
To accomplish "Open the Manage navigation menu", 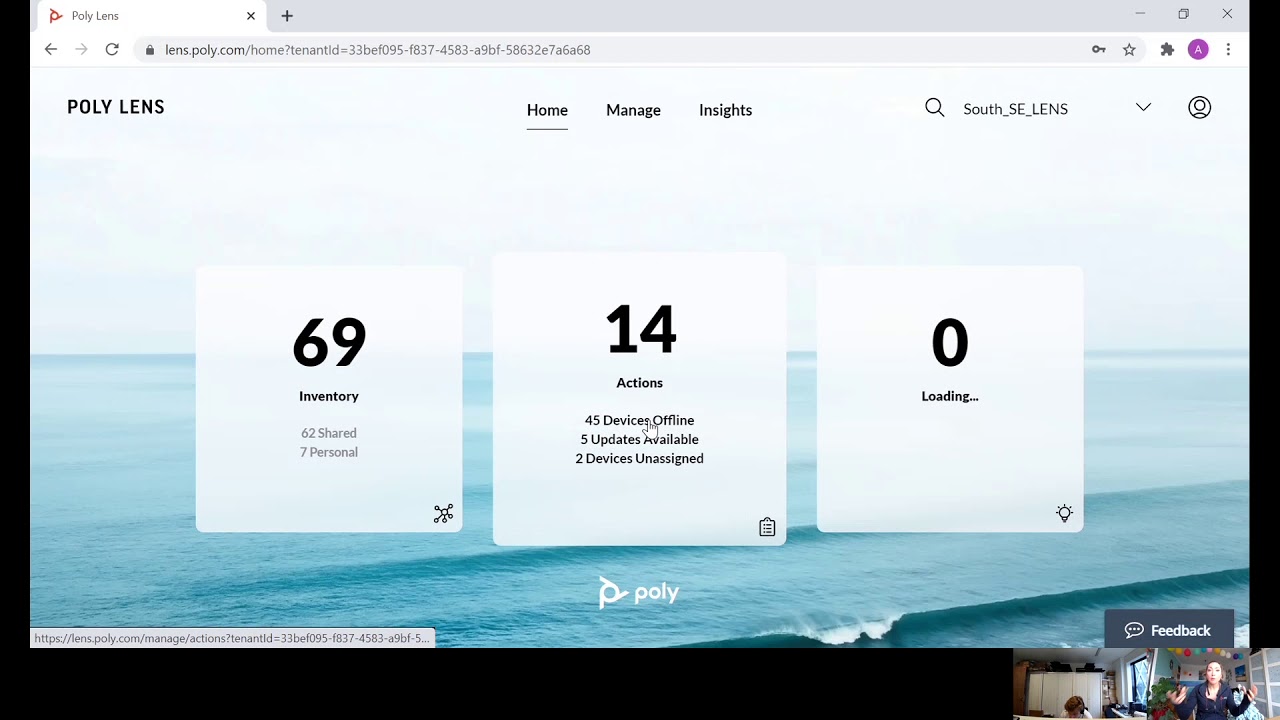I will pyautogui.click(x=633, y=110).
